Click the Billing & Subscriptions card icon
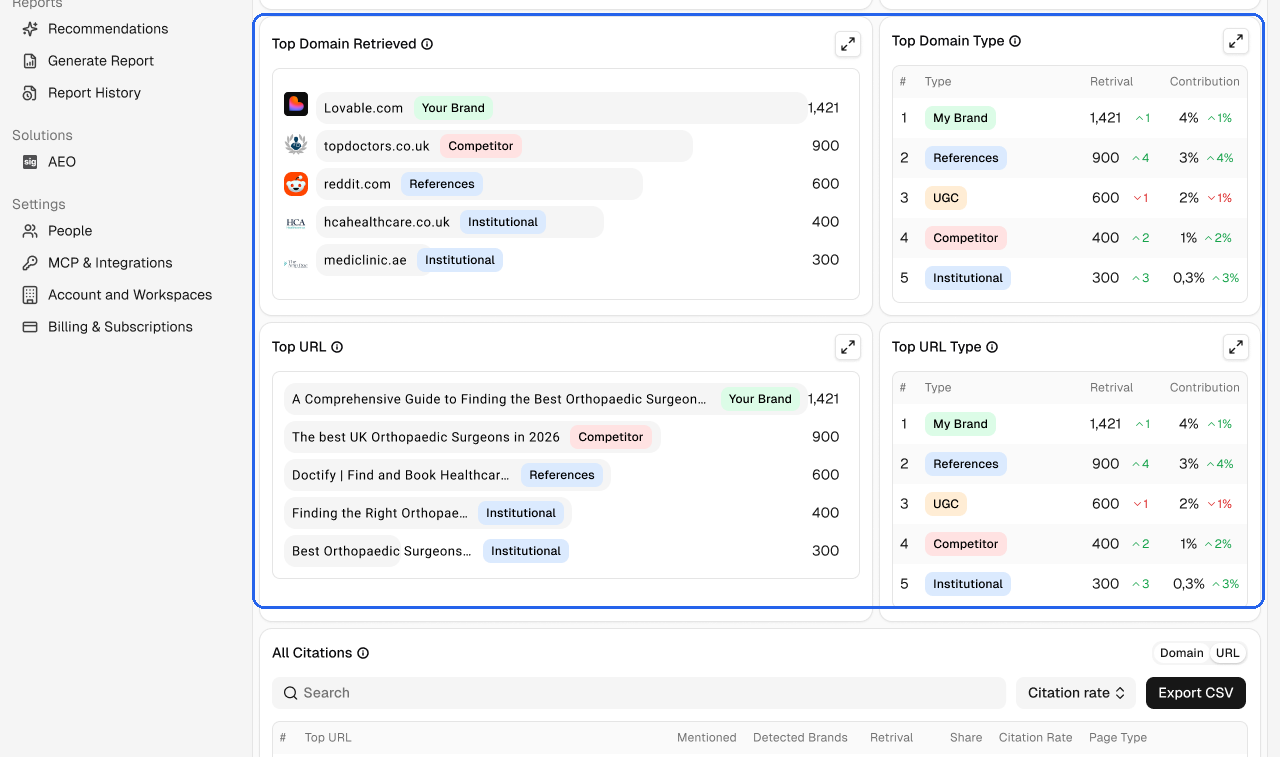Image resolution: width=1280 pixels, height=757 pixels. click(30, 327)
